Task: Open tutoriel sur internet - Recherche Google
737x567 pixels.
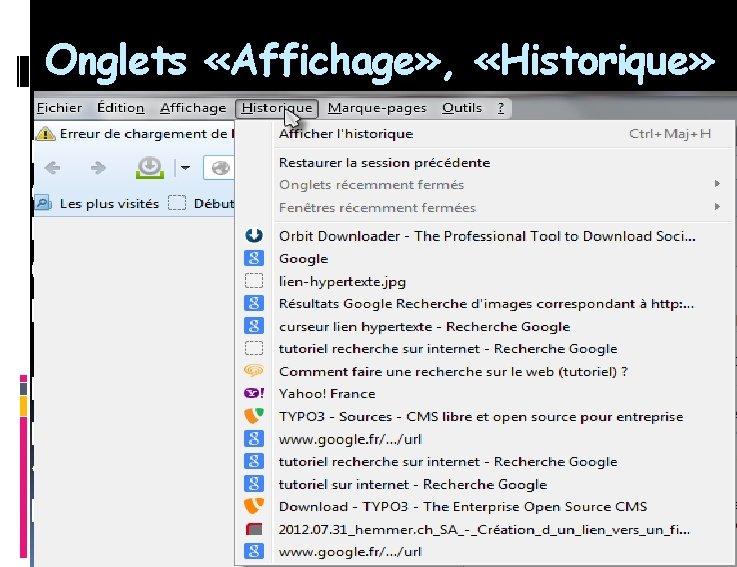Action: (484, 484)
